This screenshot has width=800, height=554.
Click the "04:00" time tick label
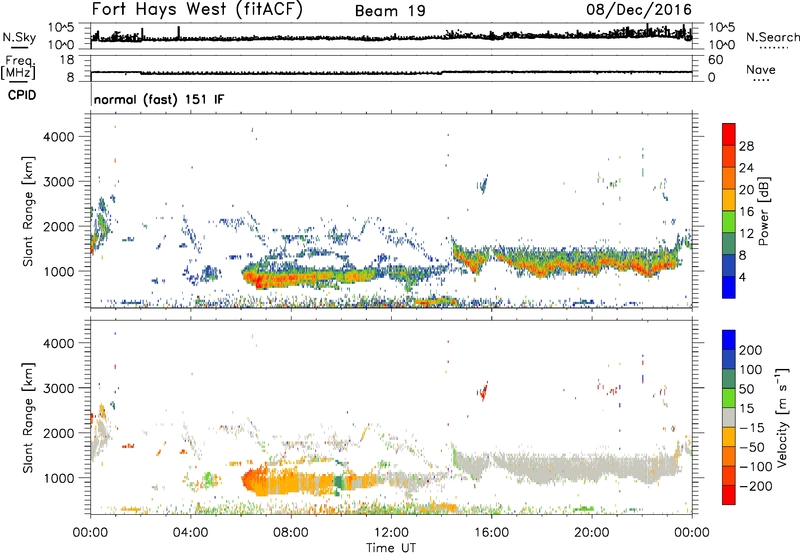190,533
